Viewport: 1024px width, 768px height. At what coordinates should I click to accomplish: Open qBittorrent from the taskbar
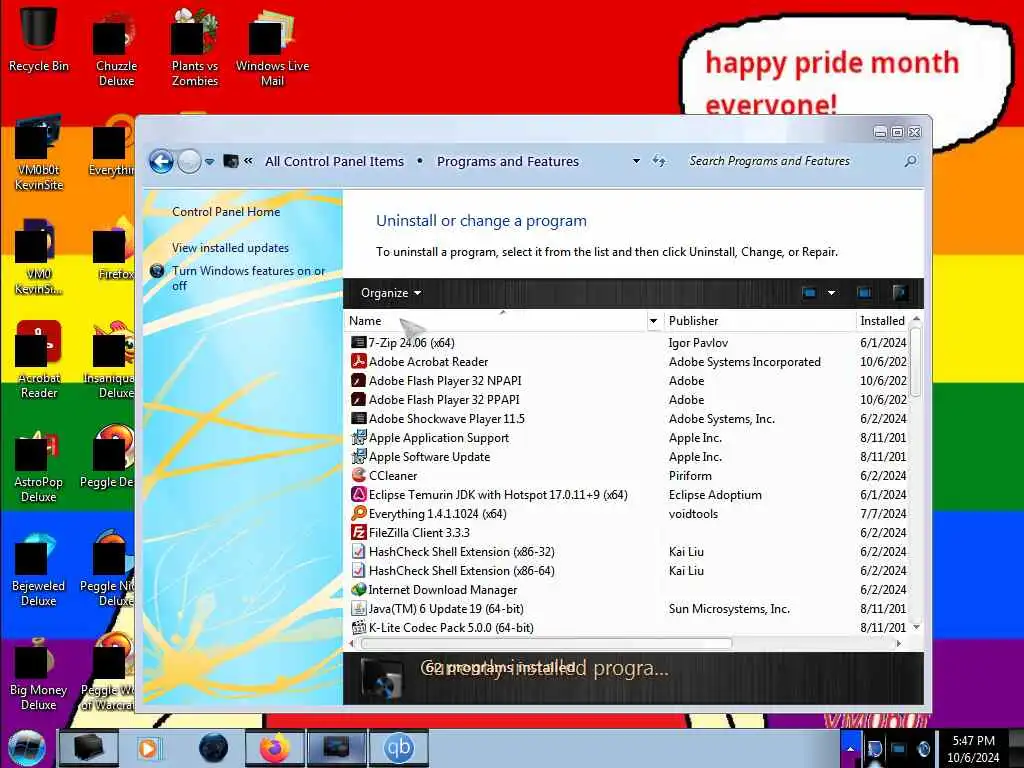point(399,748)
